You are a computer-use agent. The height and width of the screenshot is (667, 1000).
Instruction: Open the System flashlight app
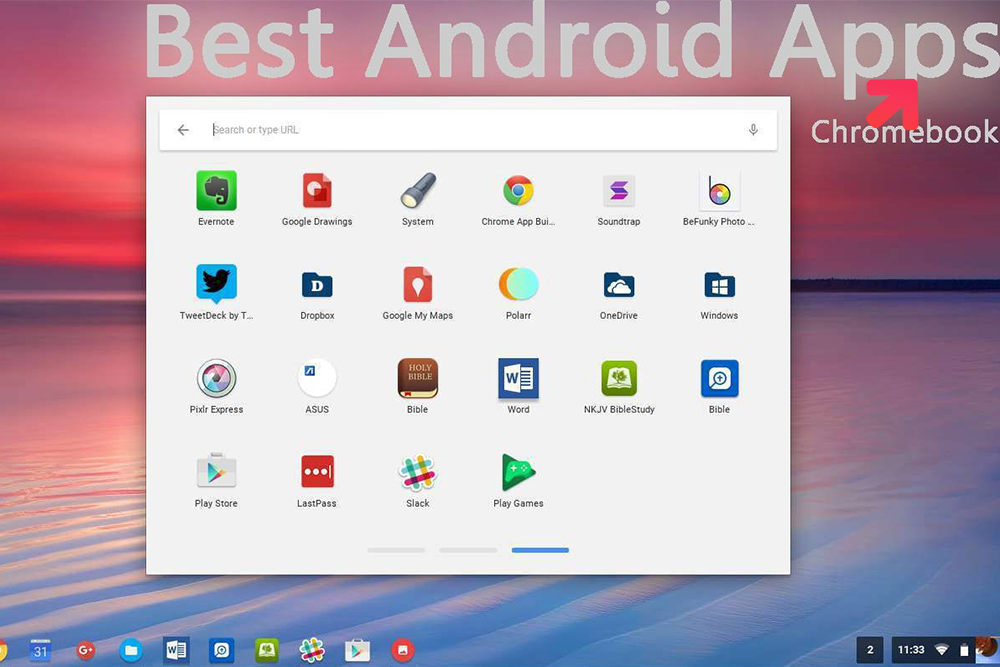tap(418, 191)
